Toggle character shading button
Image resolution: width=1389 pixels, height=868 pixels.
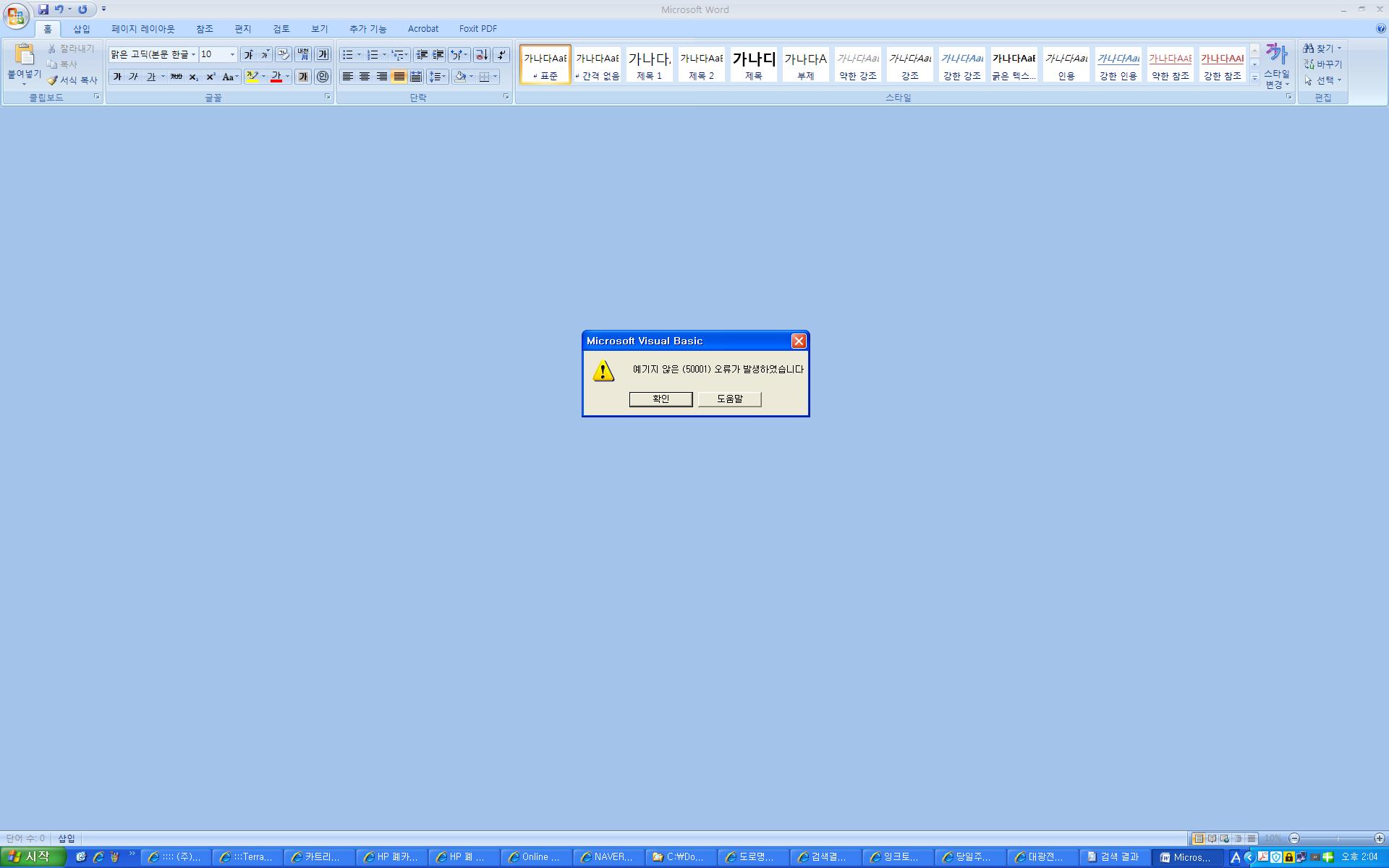tap(303, 77)
